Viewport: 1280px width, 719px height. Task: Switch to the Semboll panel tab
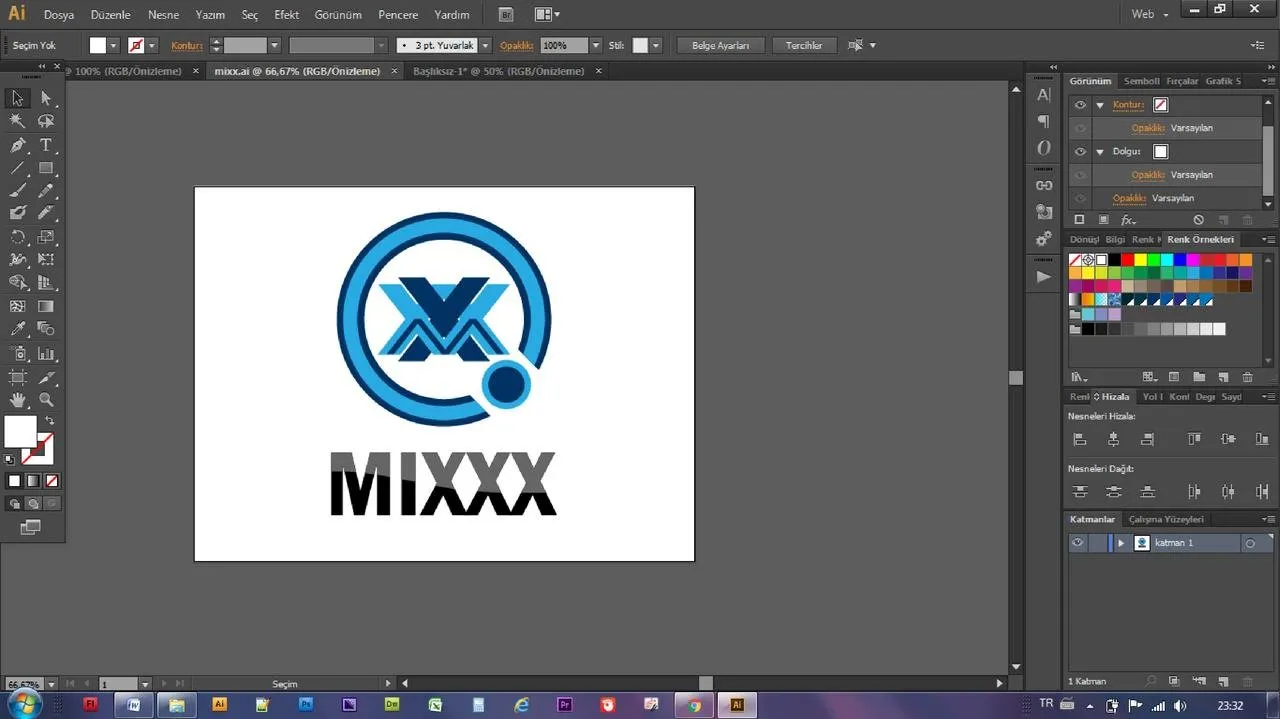click(x=1141, y=81)
